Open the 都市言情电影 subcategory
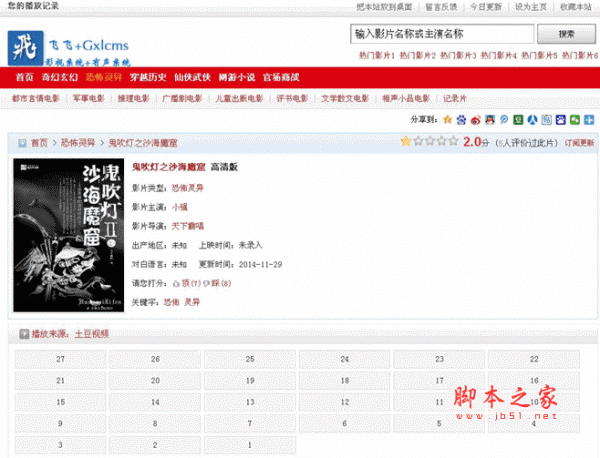Viewport: 600px width, 458px height. pos(36,98)
